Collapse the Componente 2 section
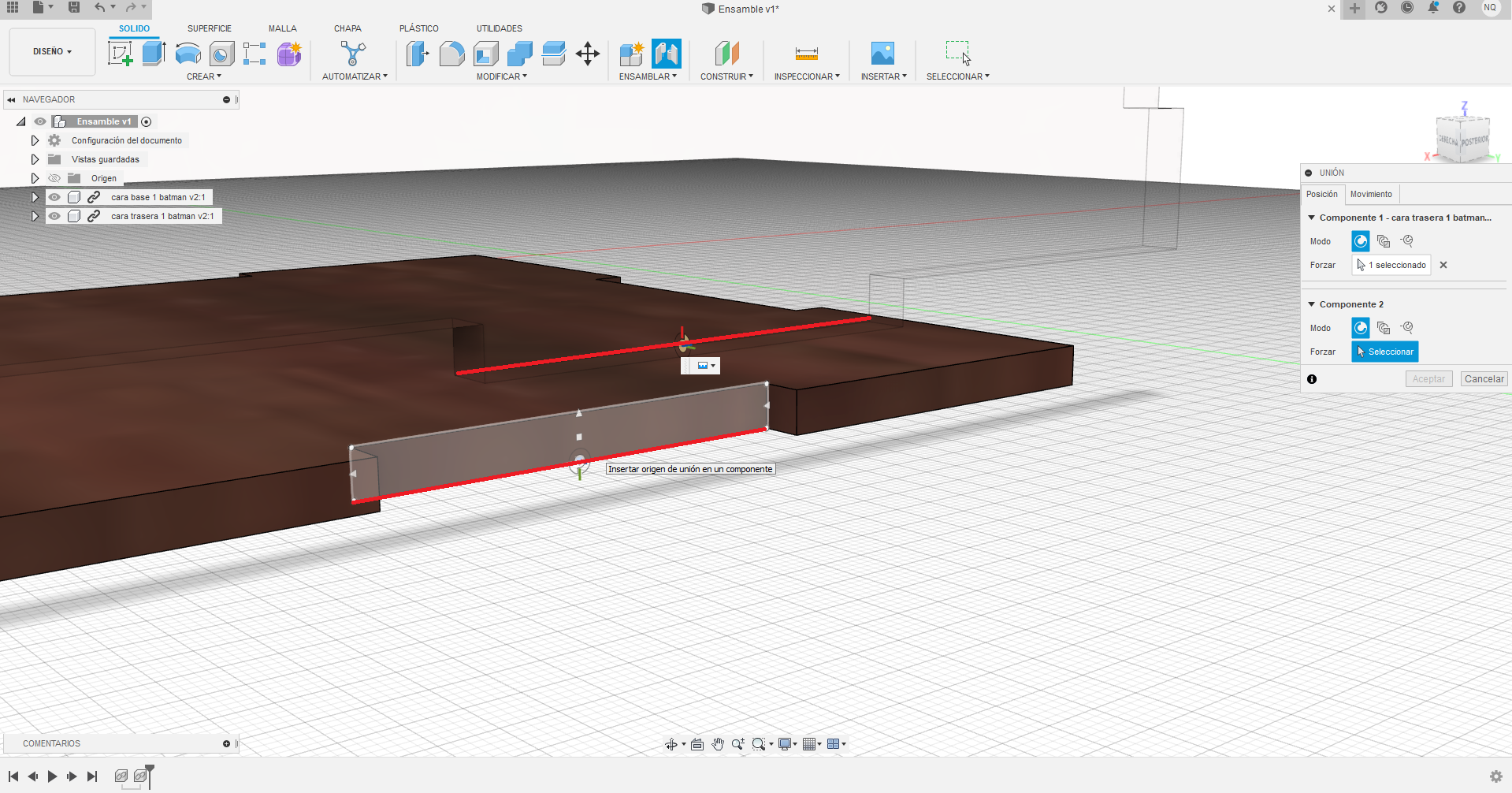This screenshot has height=793, width=1512. (1312, 304)
